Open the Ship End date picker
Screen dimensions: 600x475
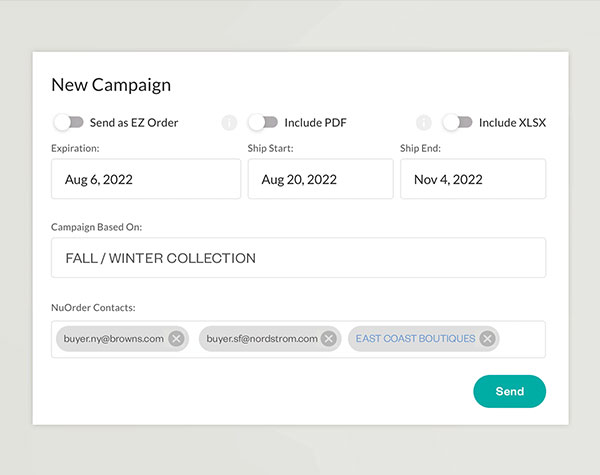click(473, 179)
